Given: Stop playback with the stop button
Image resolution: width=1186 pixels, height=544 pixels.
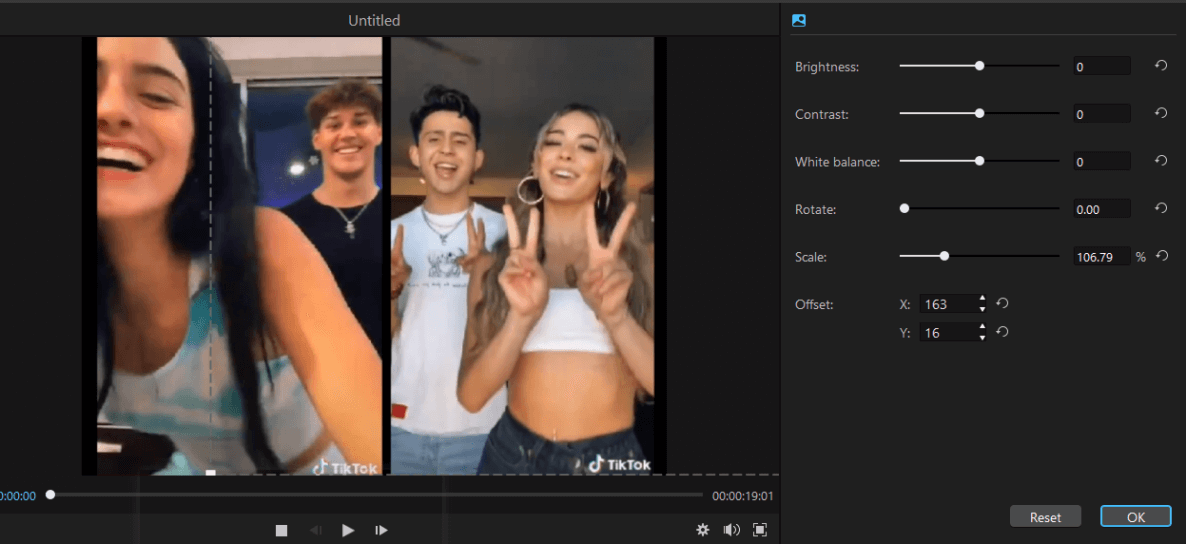Looking at the screenshot, I should [281, 530].
